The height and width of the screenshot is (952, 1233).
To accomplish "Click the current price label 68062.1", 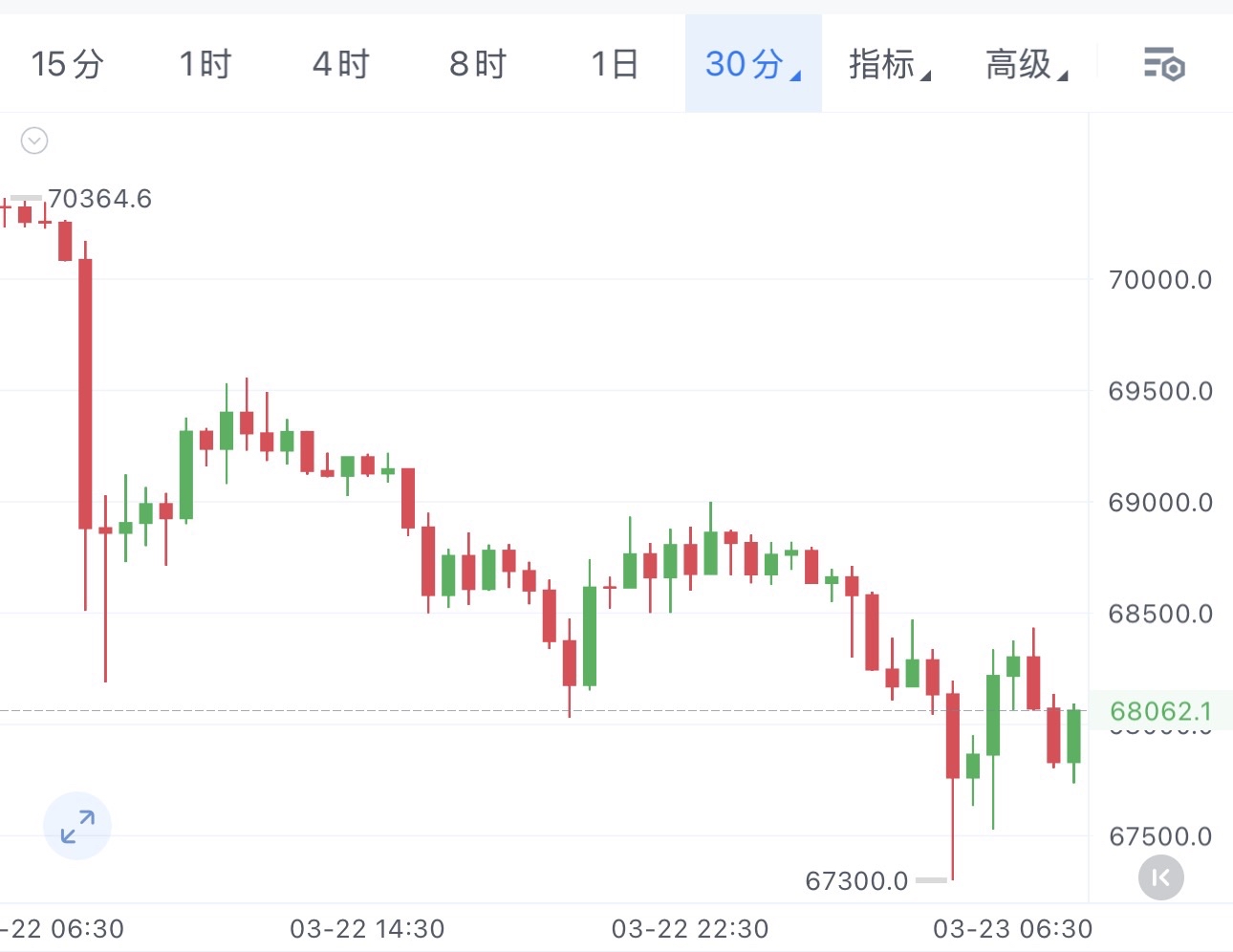I will pos(1160,711).
